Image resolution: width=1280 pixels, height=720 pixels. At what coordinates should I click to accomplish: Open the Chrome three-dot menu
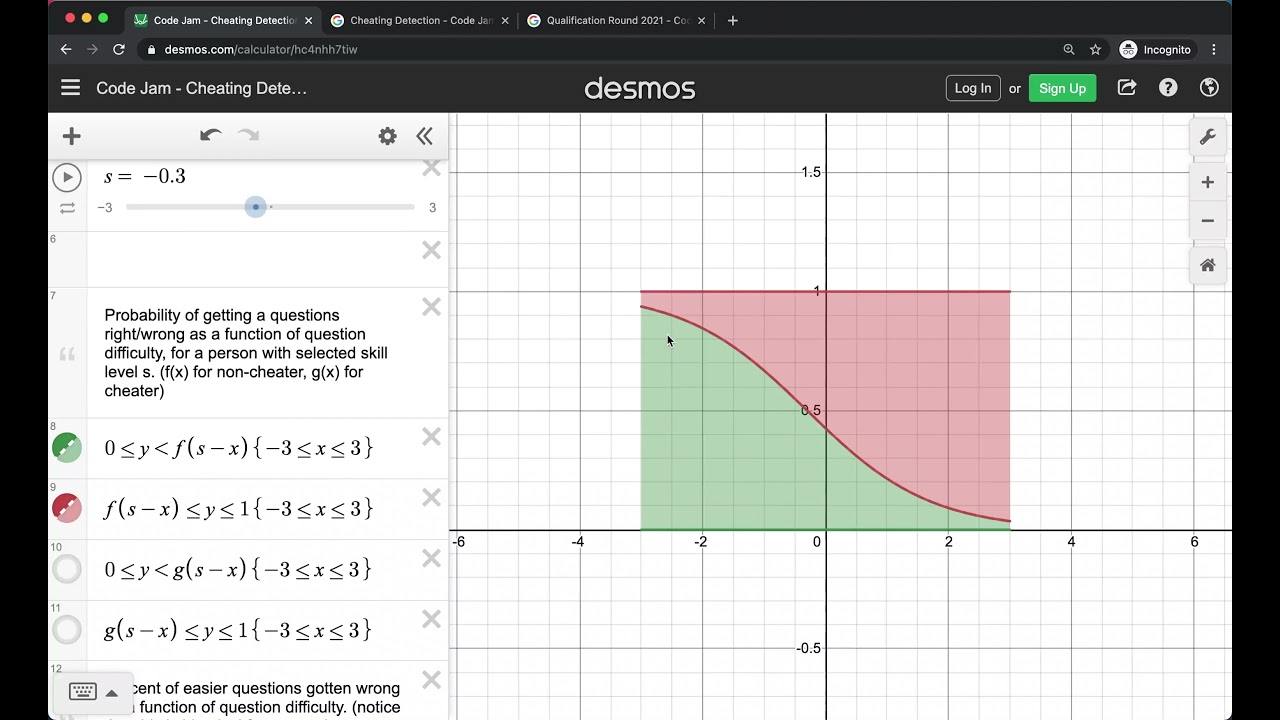click(x=1214, y=49)
